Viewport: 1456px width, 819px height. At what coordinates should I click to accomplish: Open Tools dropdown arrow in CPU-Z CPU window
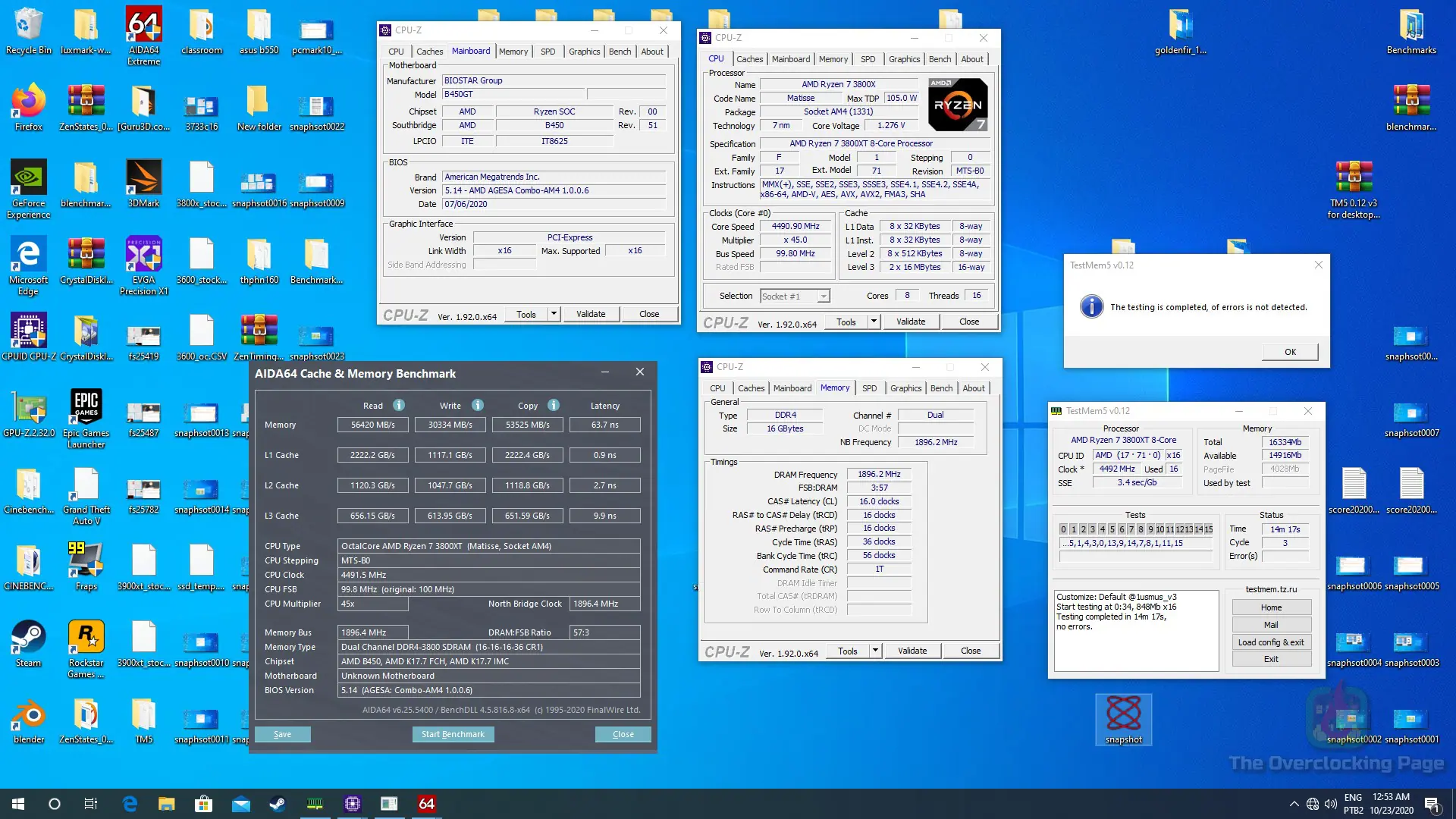click(874, 322)
